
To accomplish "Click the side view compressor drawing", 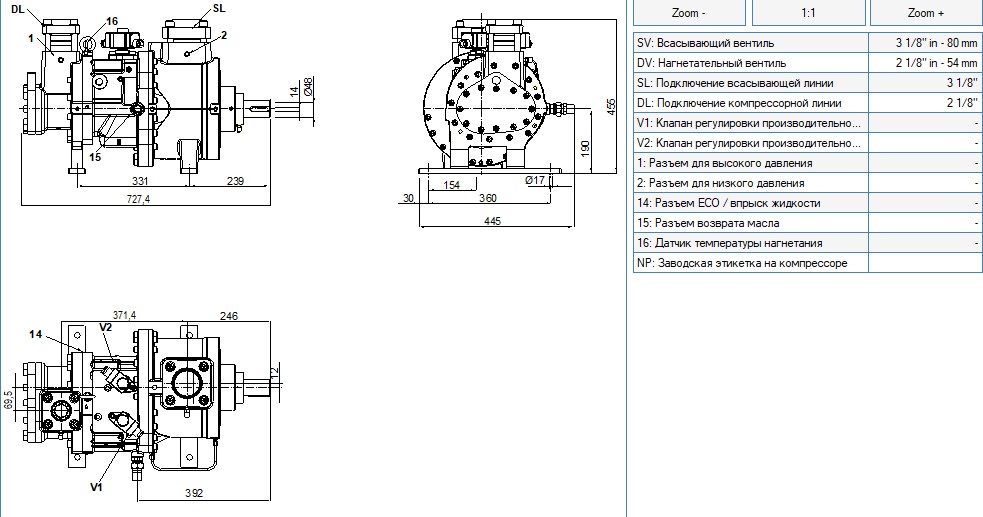I will 162,104.
